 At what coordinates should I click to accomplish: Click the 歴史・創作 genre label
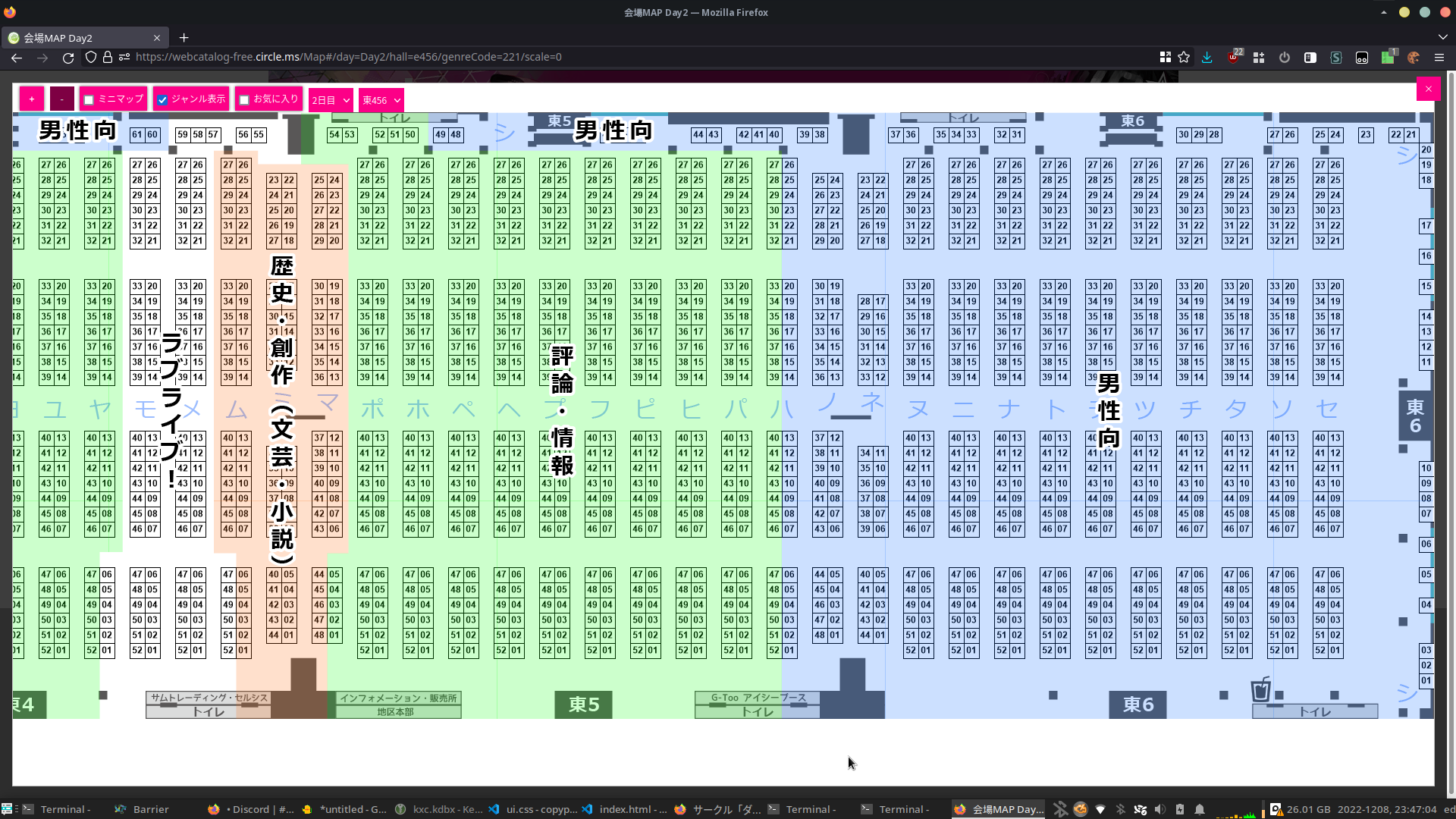click(281, 409)
